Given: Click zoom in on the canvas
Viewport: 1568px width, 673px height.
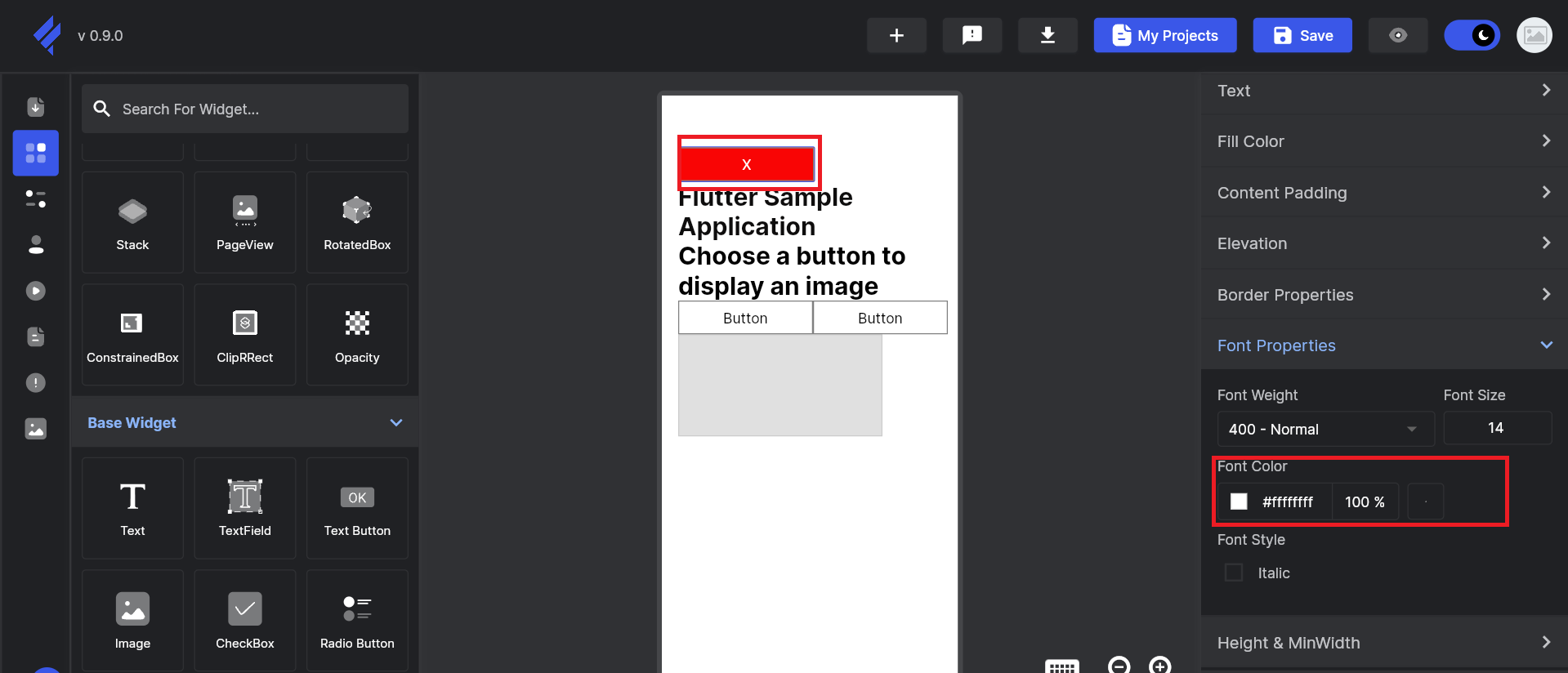Looking at the screenshot, I should pyautogui.click(x=1159, y=665).
